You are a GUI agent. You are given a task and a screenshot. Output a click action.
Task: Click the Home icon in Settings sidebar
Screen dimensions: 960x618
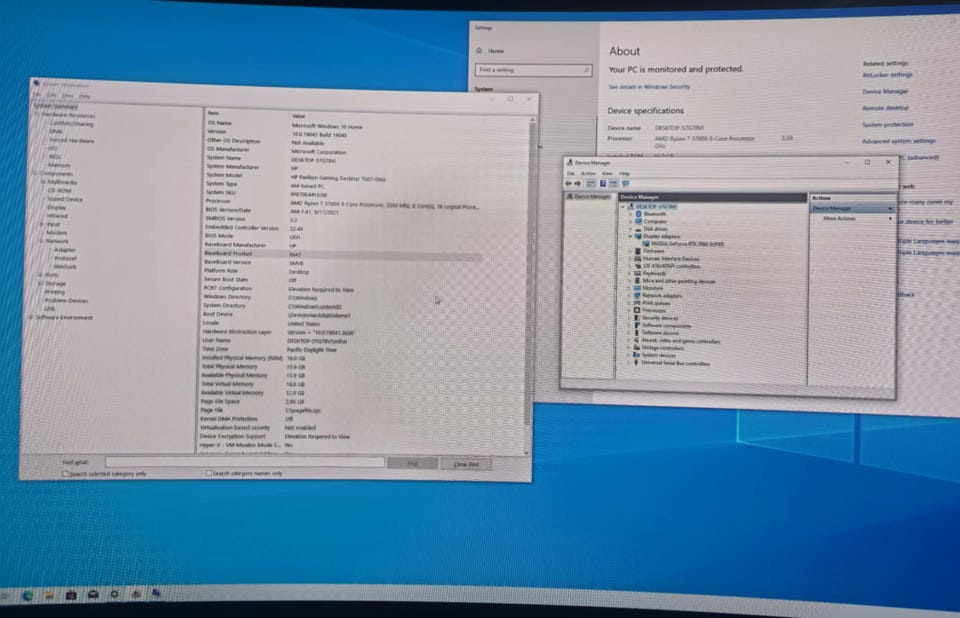click(479, 51)
